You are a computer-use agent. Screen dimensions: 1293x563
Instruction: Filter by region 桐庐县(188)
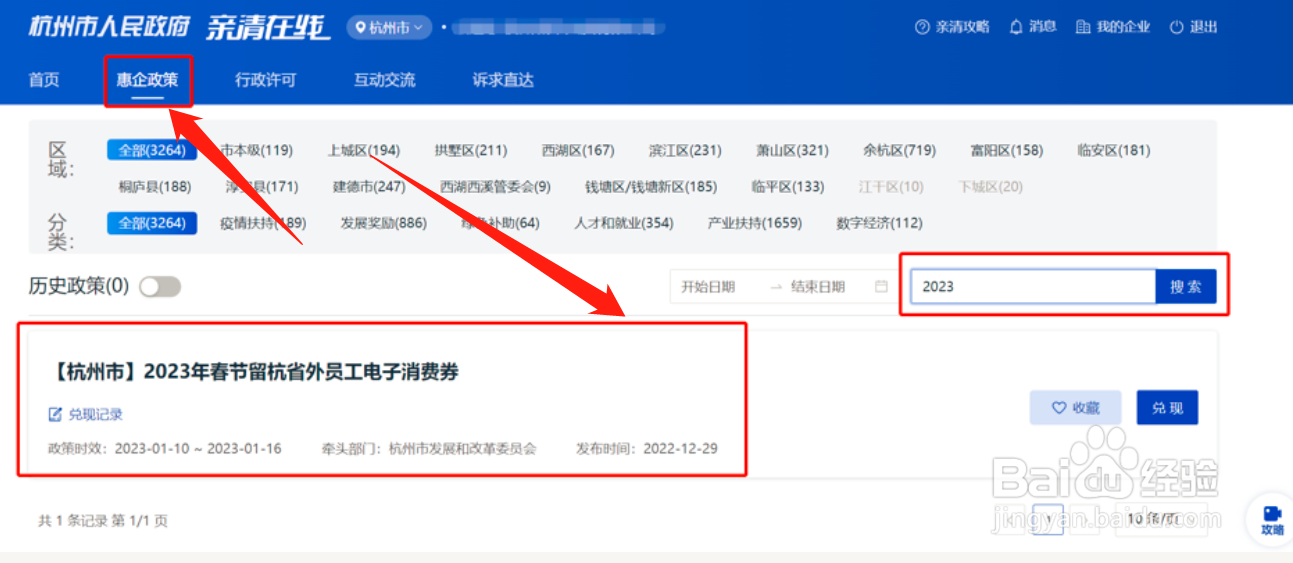coord(154,186)
